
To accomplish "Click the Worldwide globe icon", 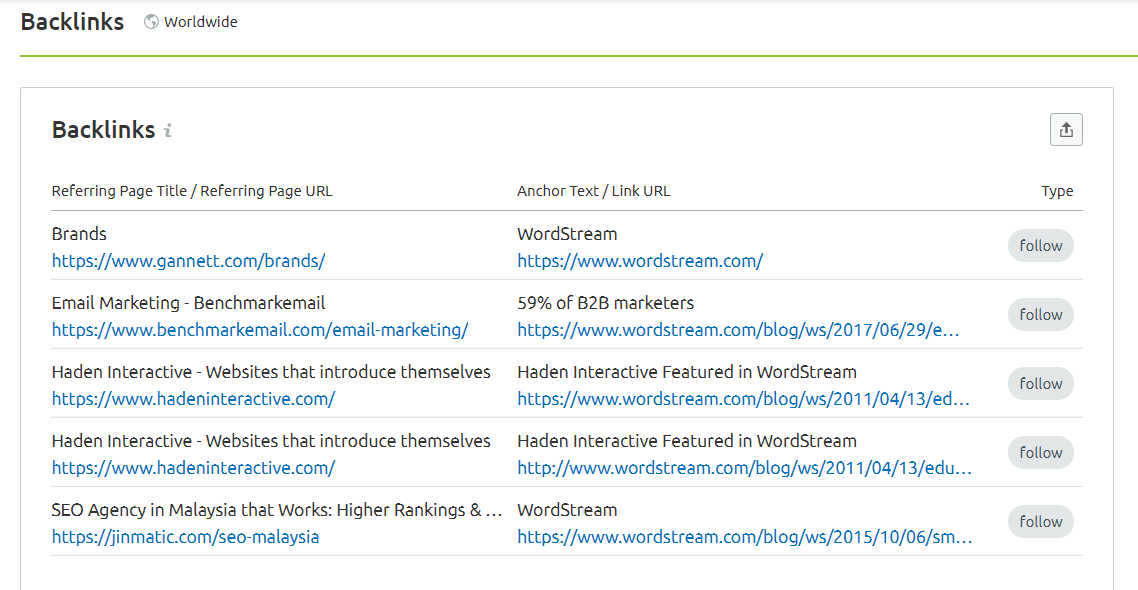I will tap(151, 22).
